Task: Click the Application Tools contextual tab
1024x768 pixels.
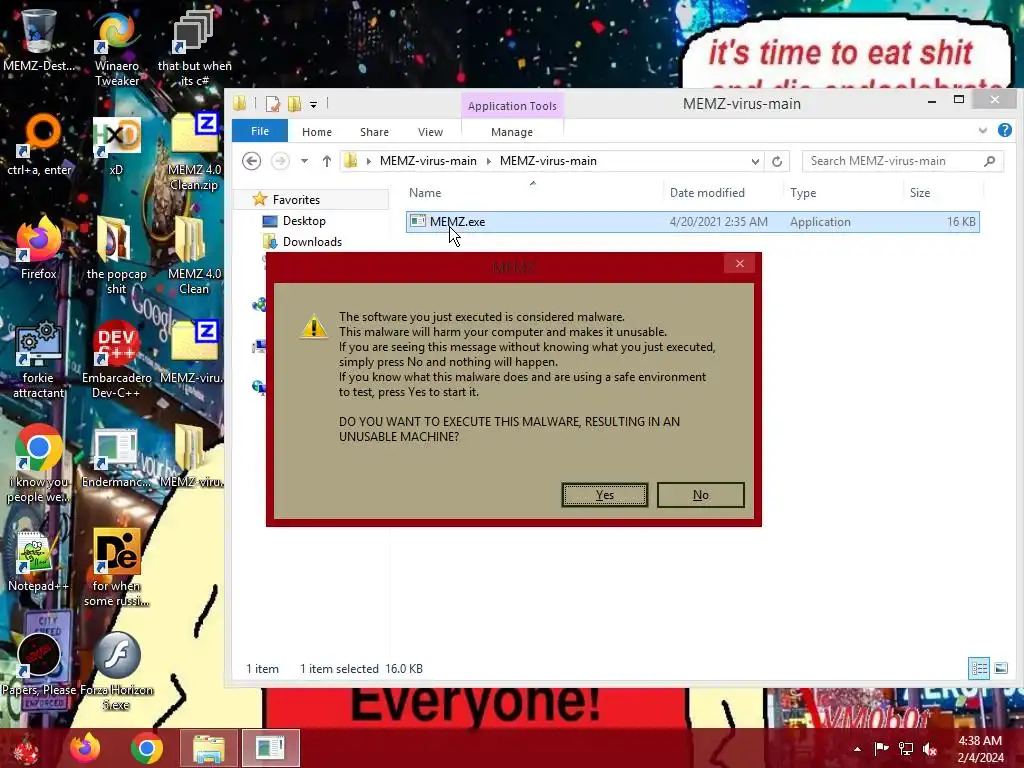Action: click(512, 106)
